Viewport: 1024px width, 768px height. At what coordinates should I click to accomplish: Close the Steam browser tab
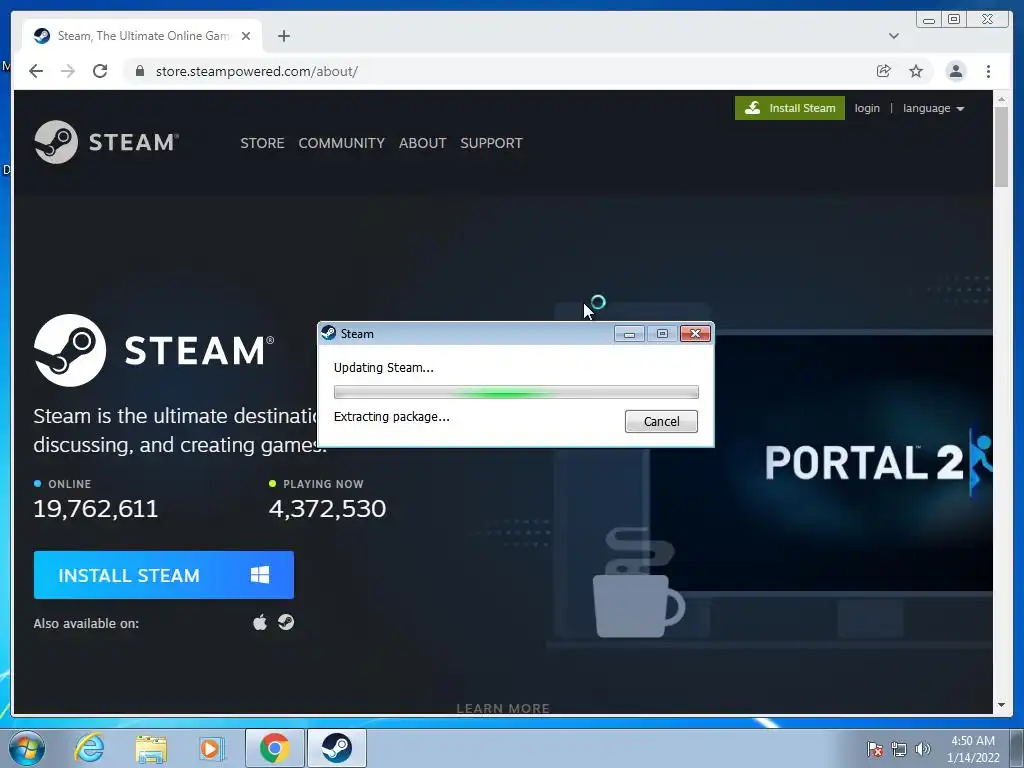point(246,36)
